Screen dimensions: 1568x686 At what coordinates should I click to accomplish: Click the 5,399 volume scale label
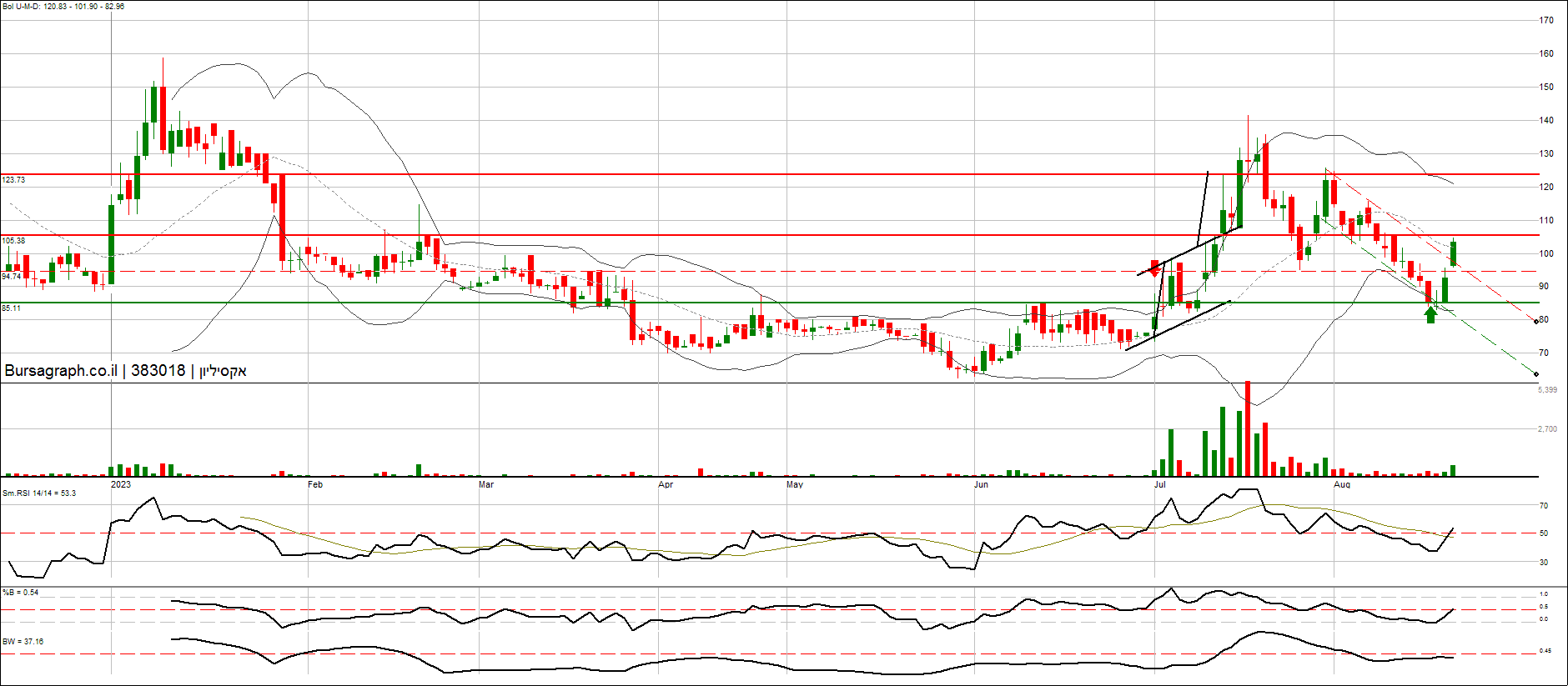[x=1547, y=390]
